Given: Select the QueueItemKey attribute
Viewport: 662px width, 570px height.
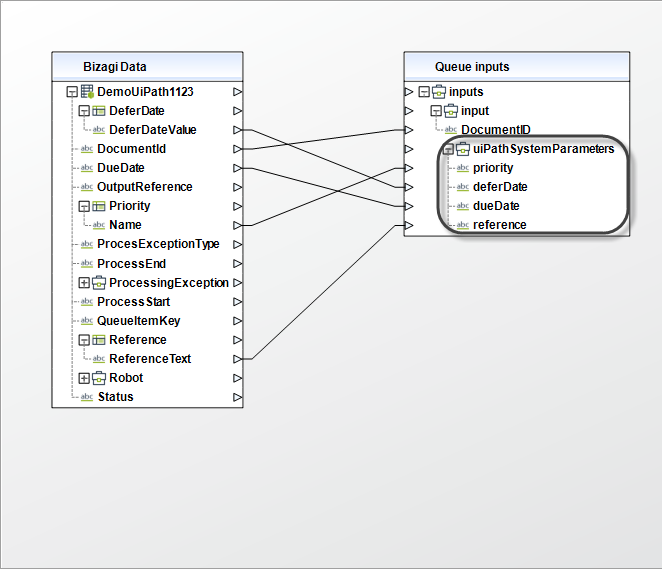Looking at the screenshot, I should tap(138, 321).
